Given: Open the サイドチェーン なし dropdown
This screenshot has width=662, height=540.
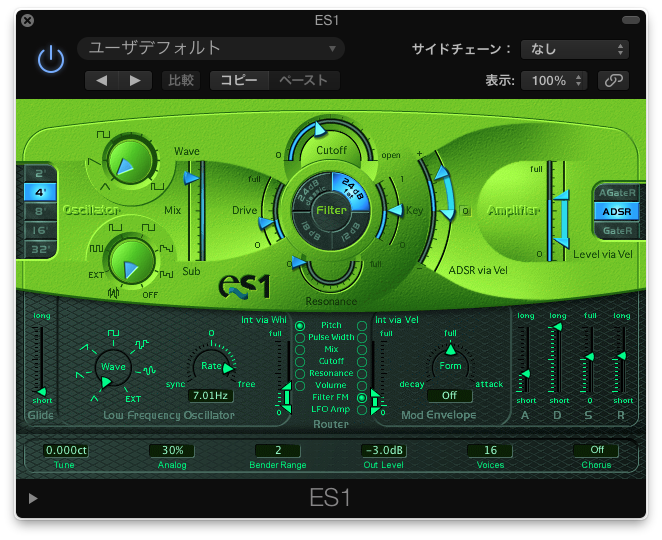Looking at the screenshot, I should [575, 49].
